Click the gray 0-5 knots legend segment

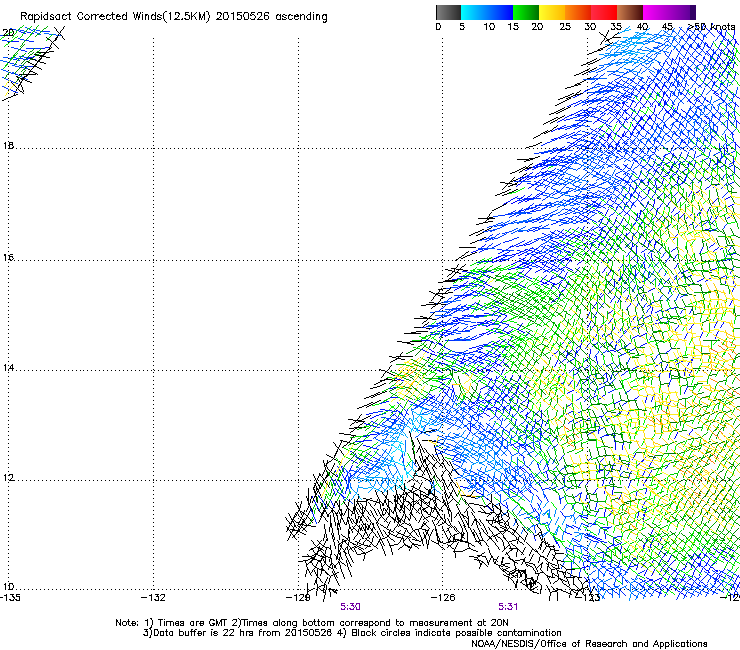(448, 12)
